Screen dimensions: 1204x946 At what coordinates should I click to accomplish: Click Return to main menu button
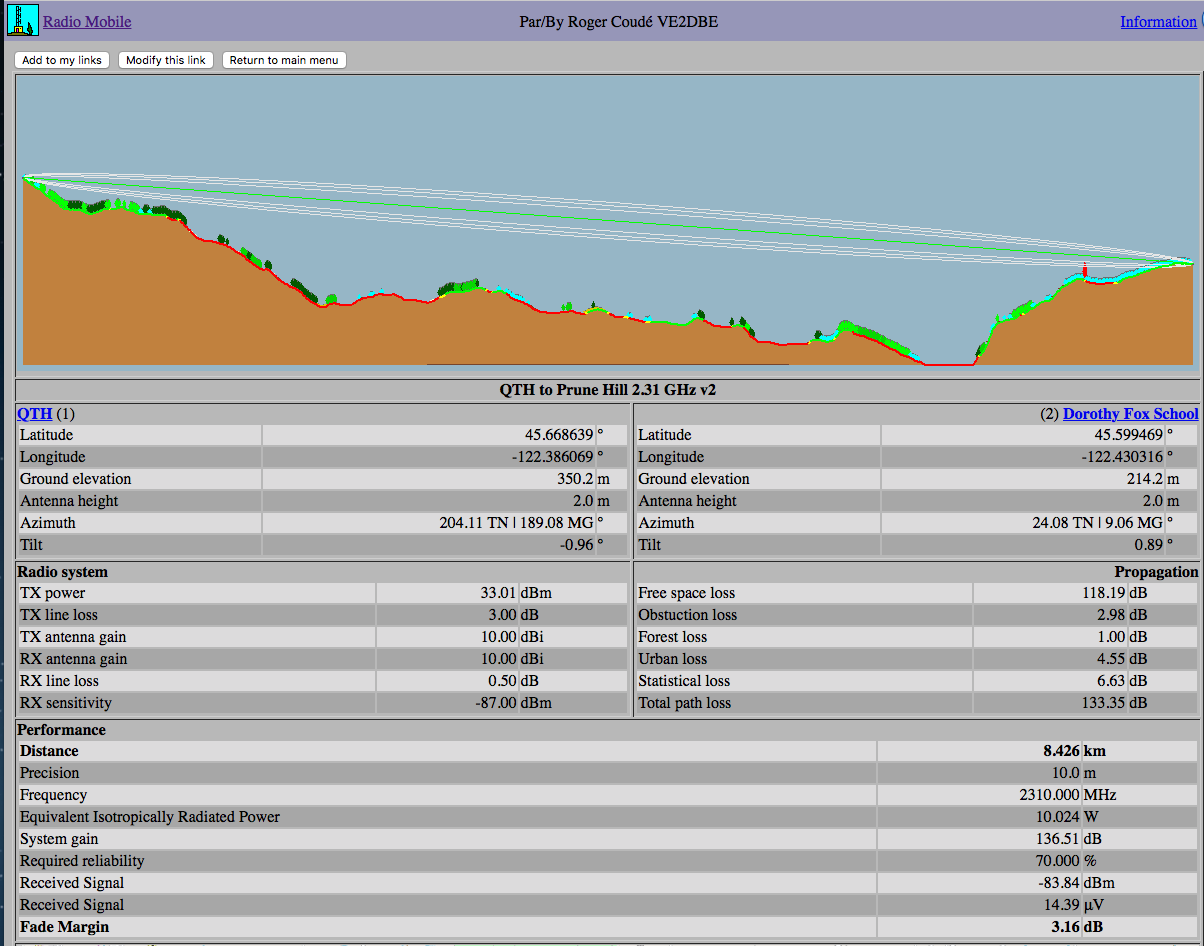click(284, 60)
